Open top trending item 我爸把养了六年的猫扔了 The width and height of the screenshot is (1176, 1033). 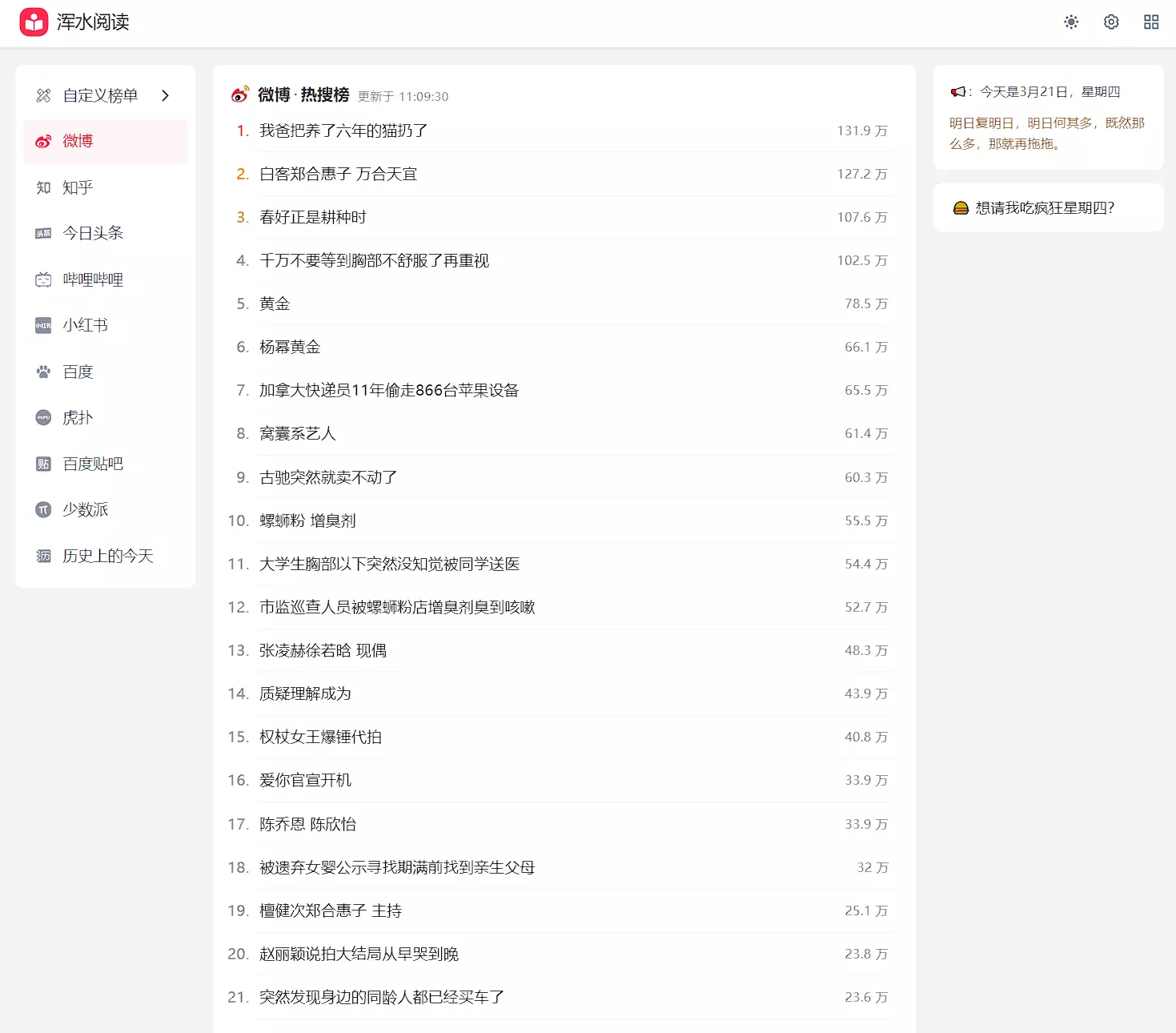343,131
